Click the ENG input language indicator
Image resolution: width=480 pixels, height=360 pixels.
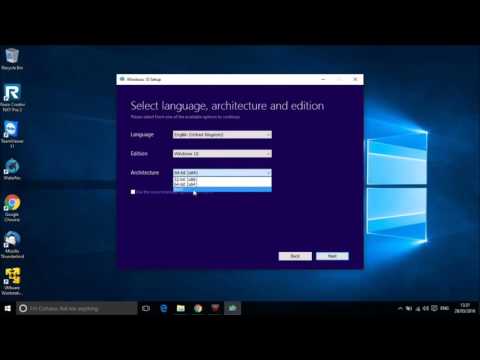pyautogui.click(x=444, y=308)
